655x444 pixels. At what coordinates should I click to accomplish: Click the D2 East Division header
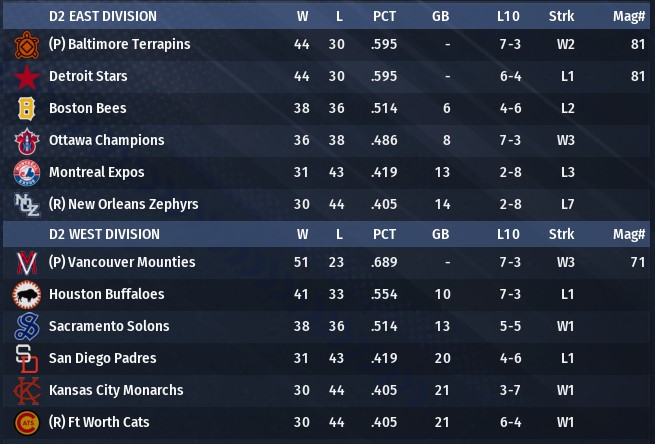(104, 16)
